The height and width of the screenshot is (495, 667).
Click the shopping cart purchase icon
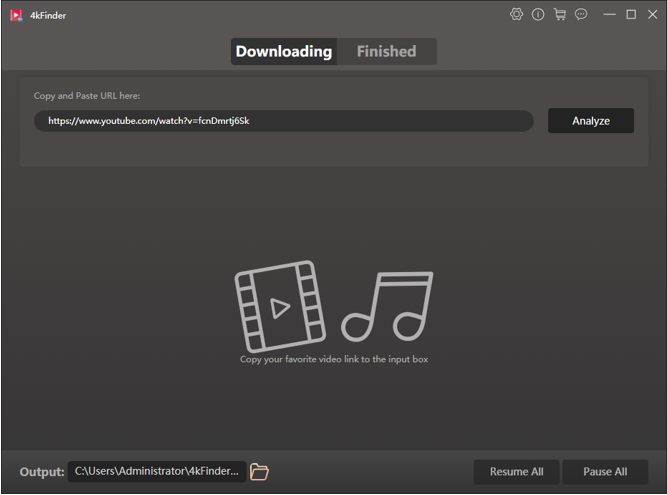point(560,15)
